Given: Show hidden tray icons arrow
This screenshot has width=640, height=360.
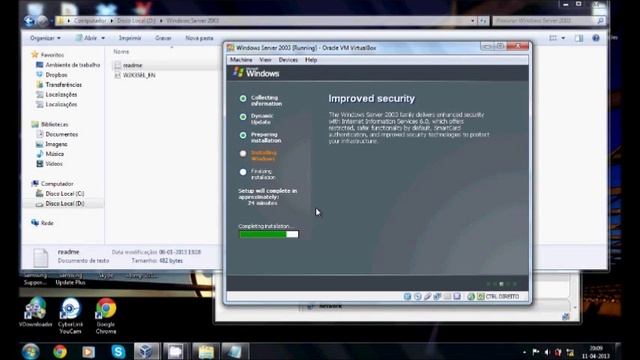Looking at the screenshot, I should pyautogui.click(x=524, y=352).
